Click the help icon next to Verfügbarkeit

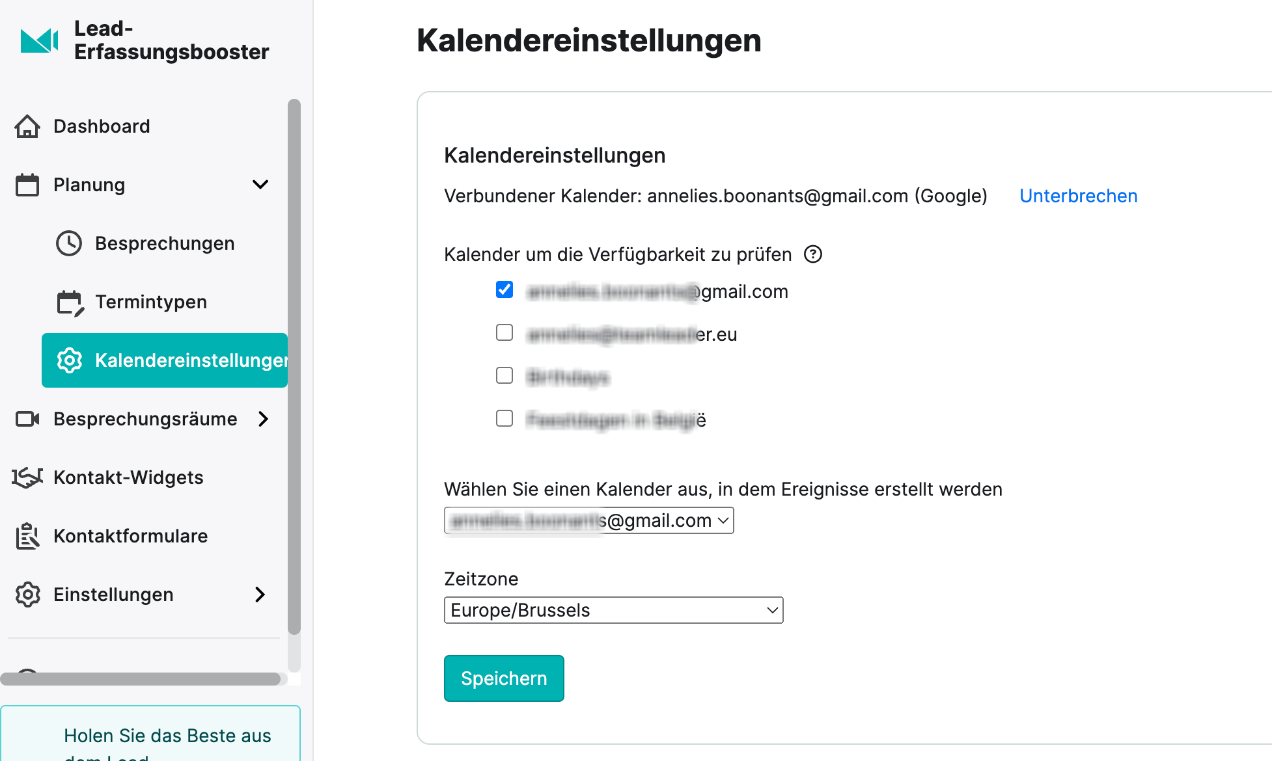click(813, 254)
